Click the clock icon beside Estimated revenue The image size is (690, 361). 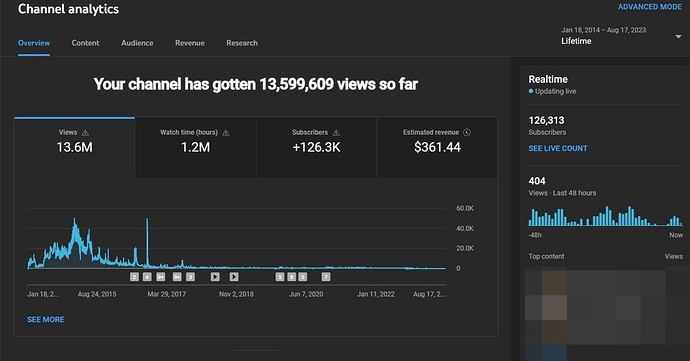tap(467, 133)
